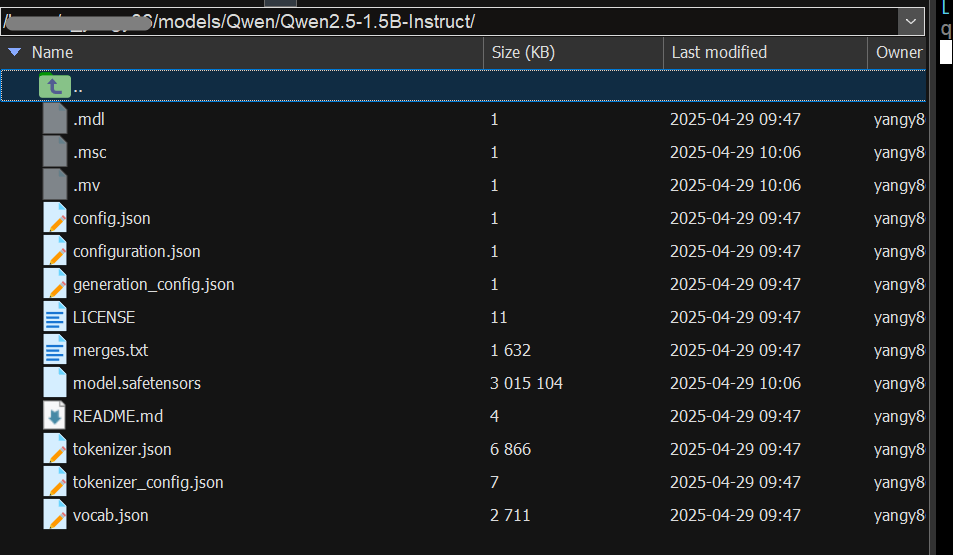Click the 2 711 size value
Viewport: 953px width, 555px height.
[x=510, y=515]
